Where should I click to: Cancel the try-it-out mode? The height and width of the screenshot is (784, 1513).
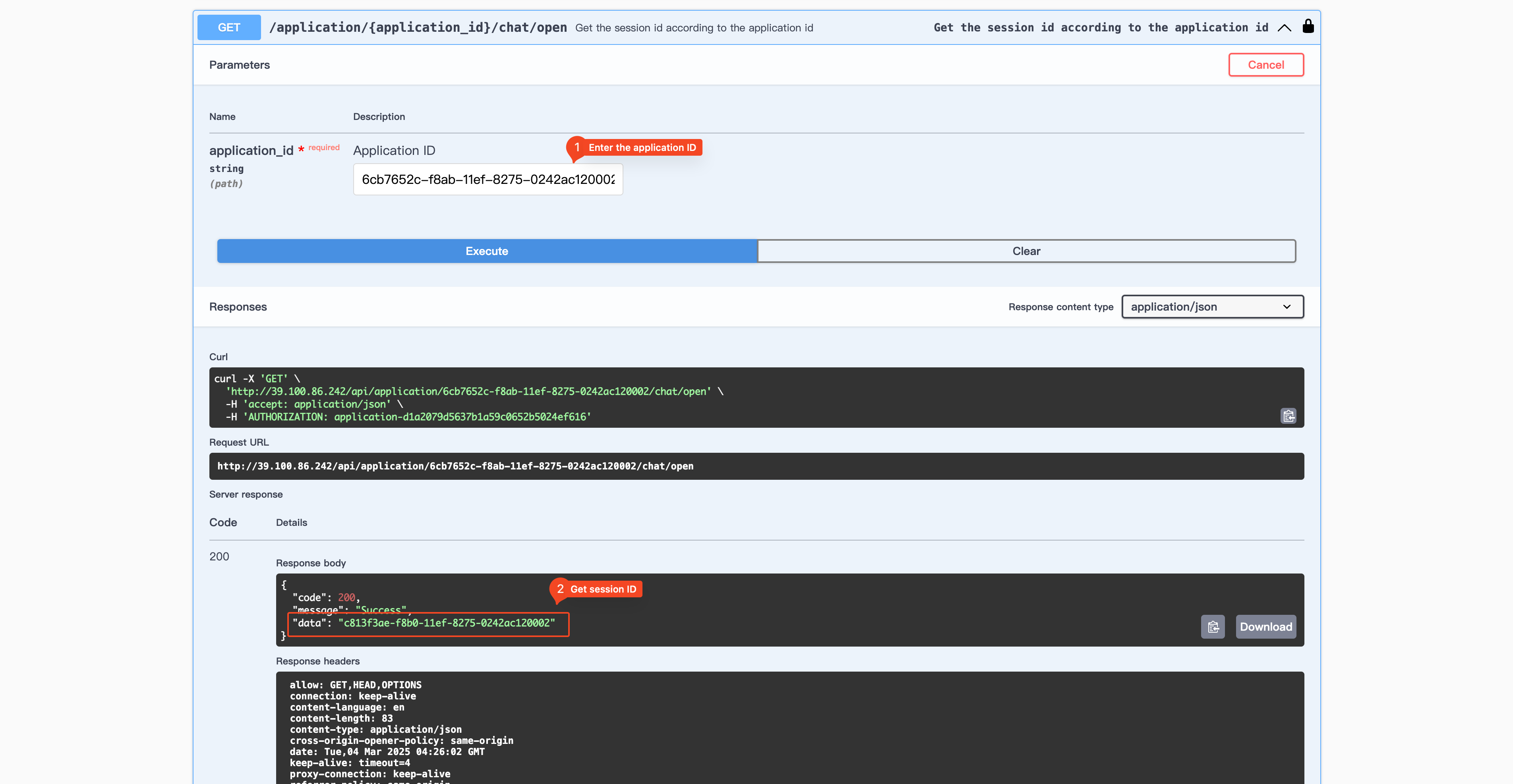(x=1266, y=65)
